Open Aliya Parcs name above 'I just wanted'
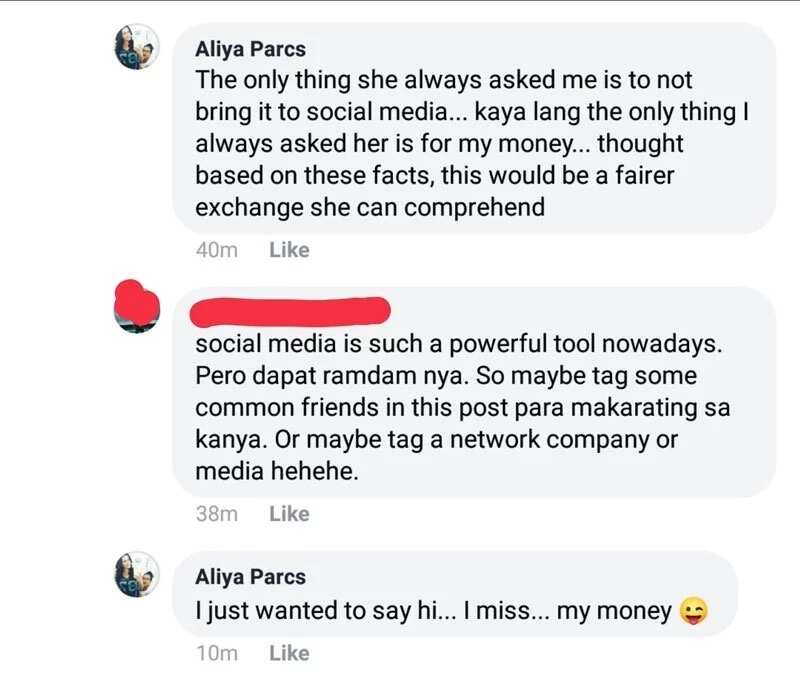 pyautogui.click(x=251, y=577)
